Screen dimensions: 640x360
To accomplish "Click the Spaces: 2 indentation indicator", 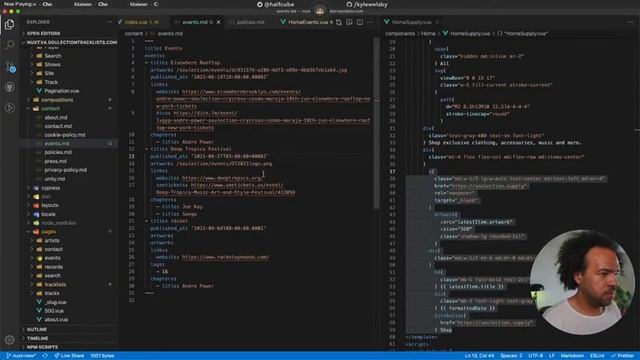I will 511,356.
